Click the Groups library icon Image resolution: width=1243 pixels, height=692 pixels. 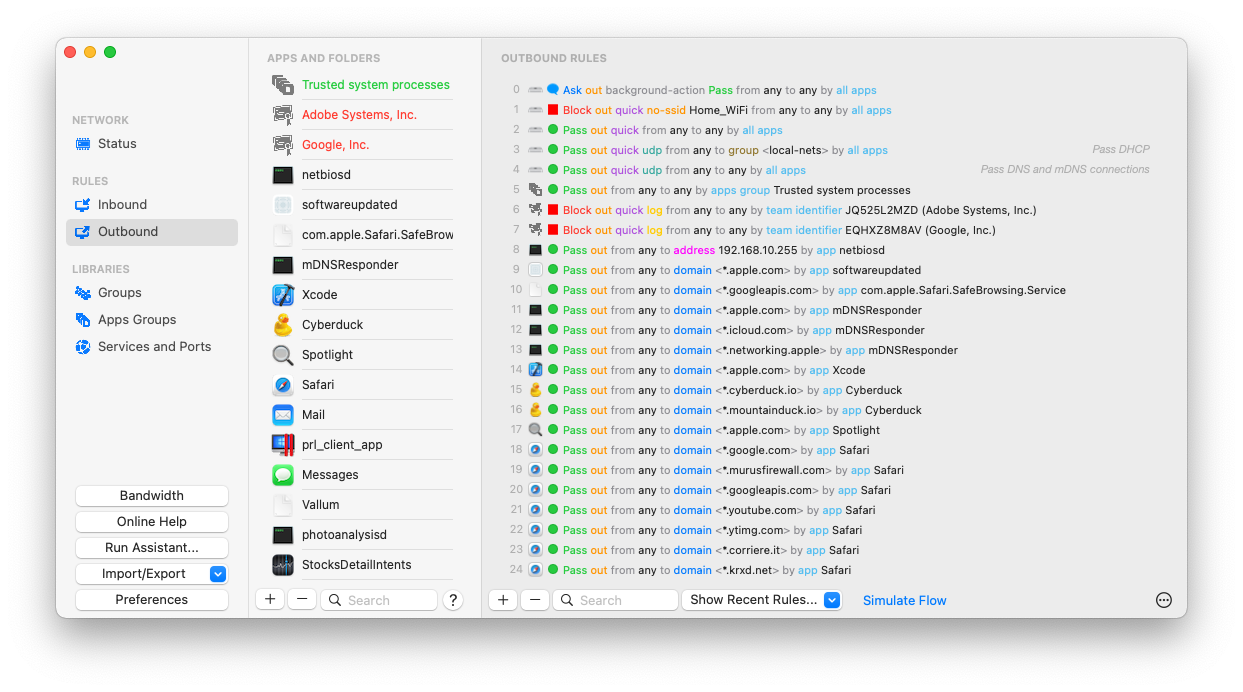(83, 293)
